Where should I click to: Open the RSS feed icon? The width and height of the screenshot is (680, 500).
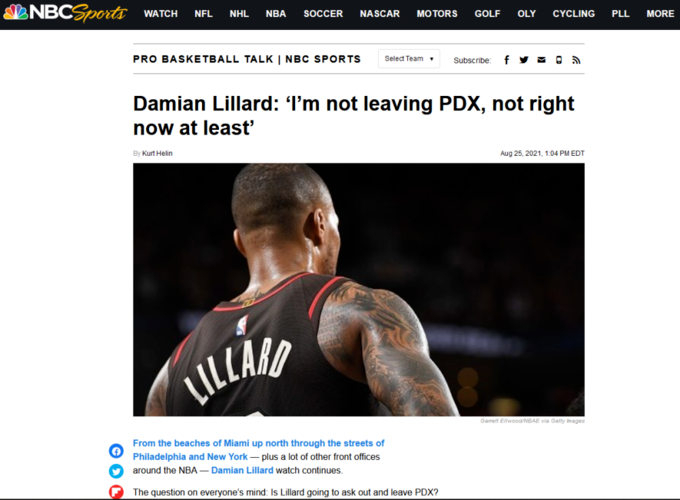click(576, 60)
